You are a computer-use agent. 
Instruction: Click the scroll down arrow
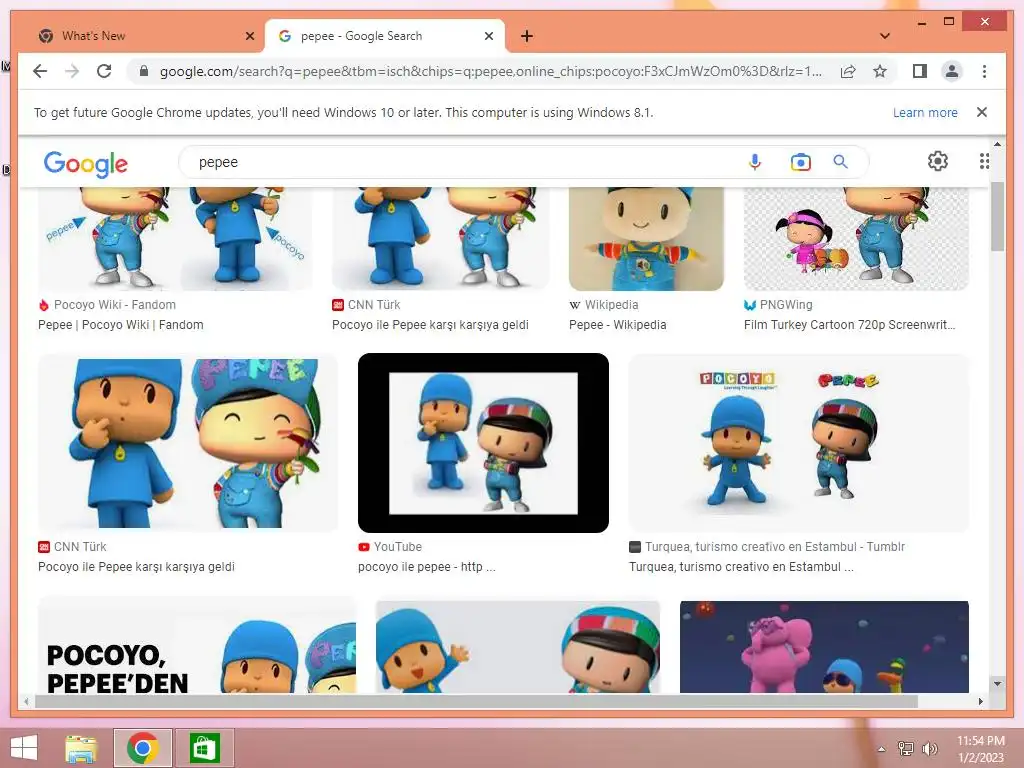tap(997, 684)
